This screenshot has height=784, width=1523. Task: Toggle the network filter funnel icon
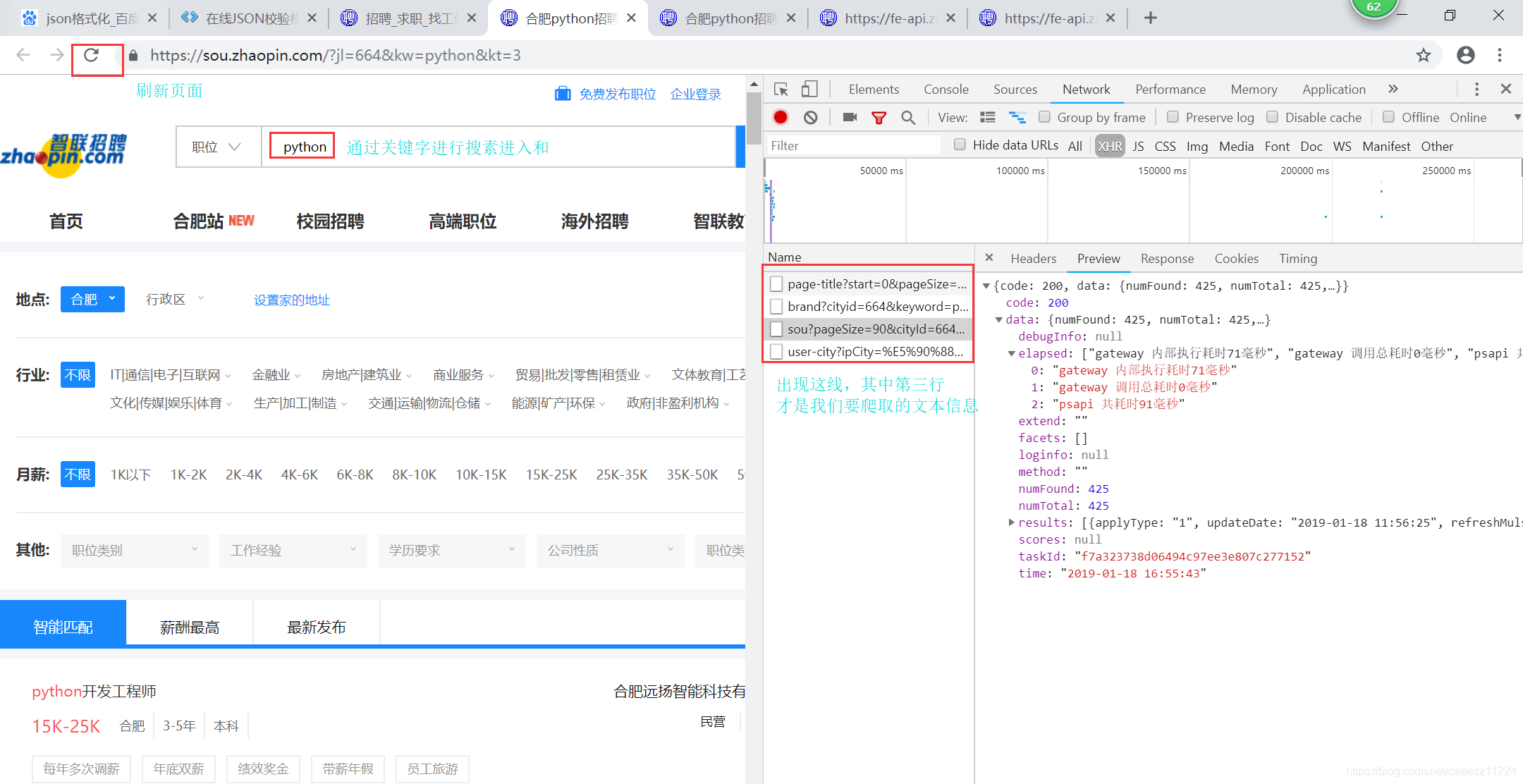tap(879, 118)
